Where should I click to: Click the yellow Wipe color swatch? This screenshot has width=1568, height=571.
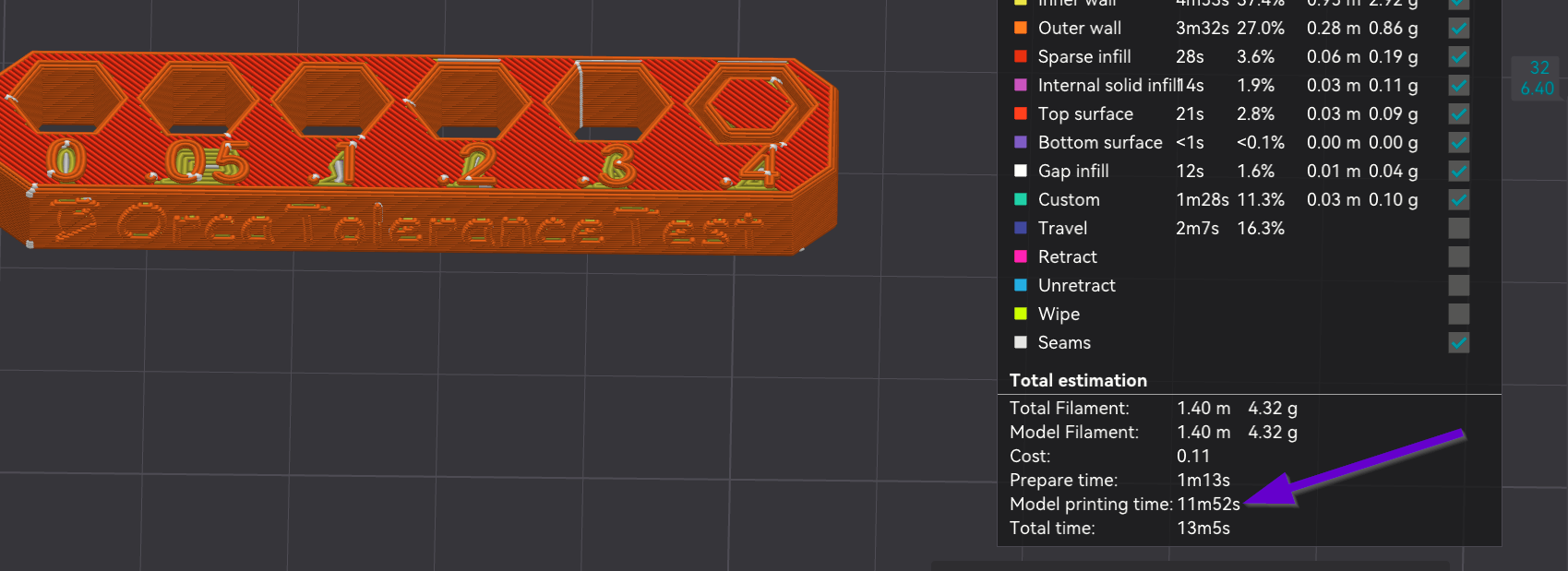point(1021,314)
